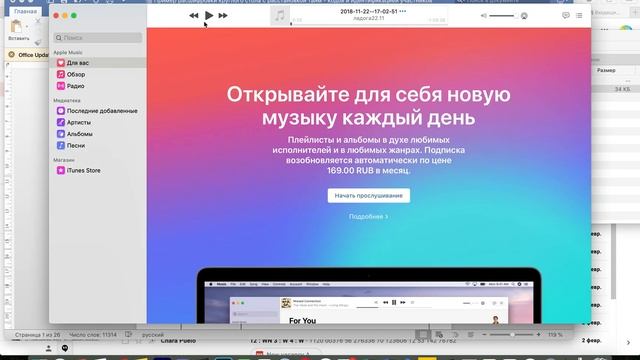Click the "русский" language status in Word
The image size is (640, 360).
tap(153, 335)
